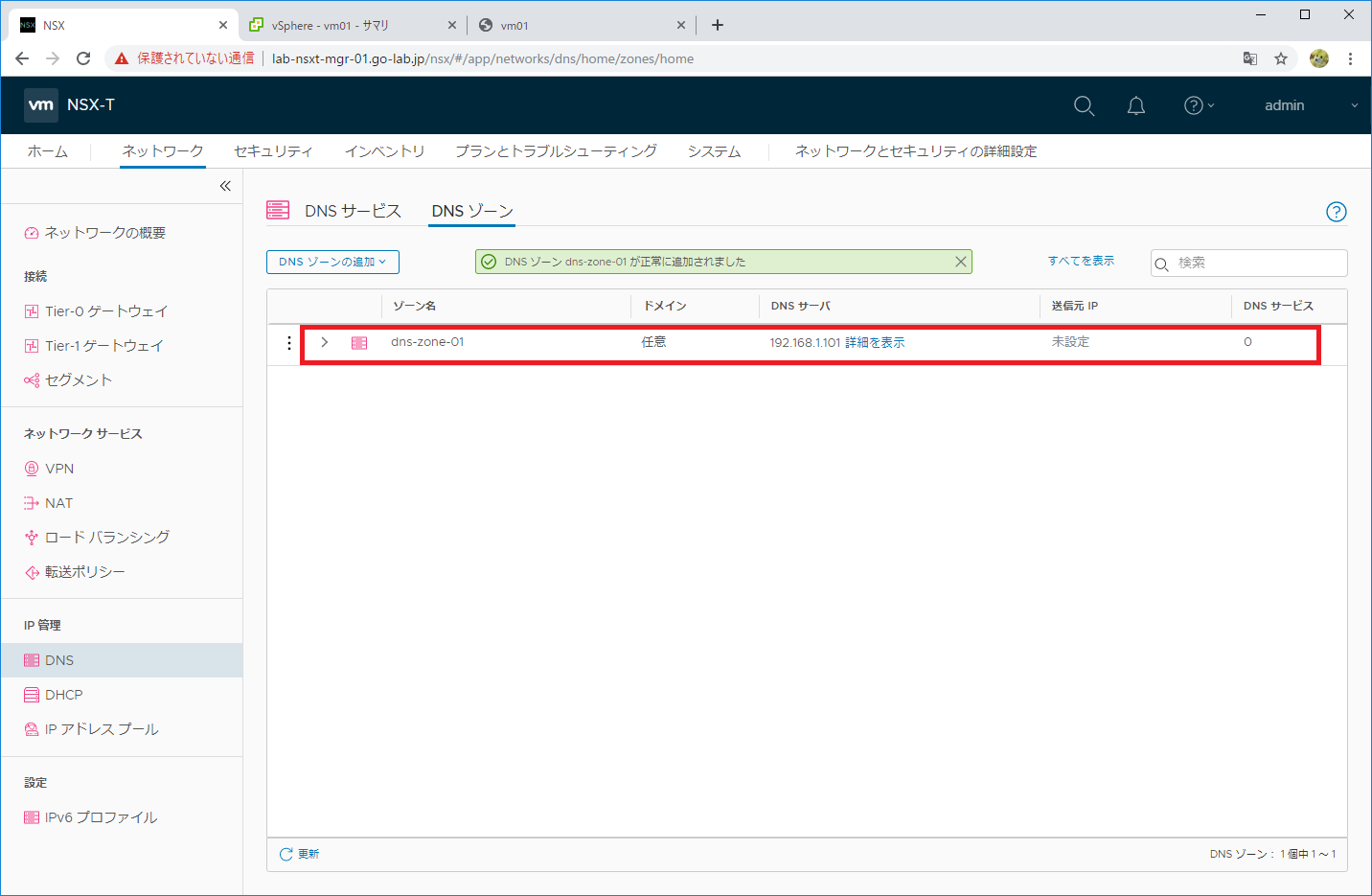1372x896 pixels.
Task: Open the help question mark menu in header
Action: (x=1199, y=105)
